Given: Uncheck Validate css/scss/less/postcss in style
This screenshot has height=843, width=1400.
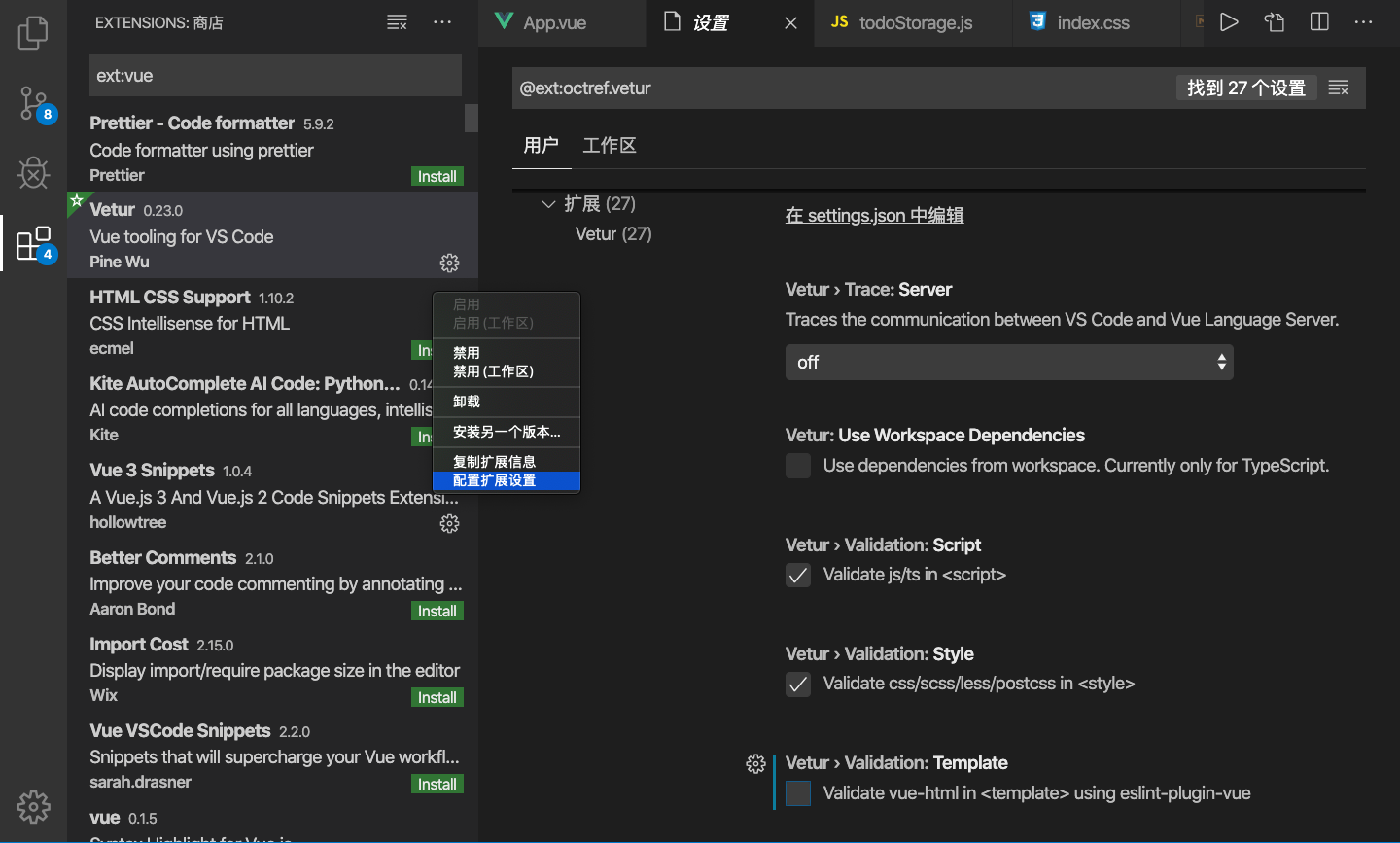Looking at the screenshot, I should [798, 684].
